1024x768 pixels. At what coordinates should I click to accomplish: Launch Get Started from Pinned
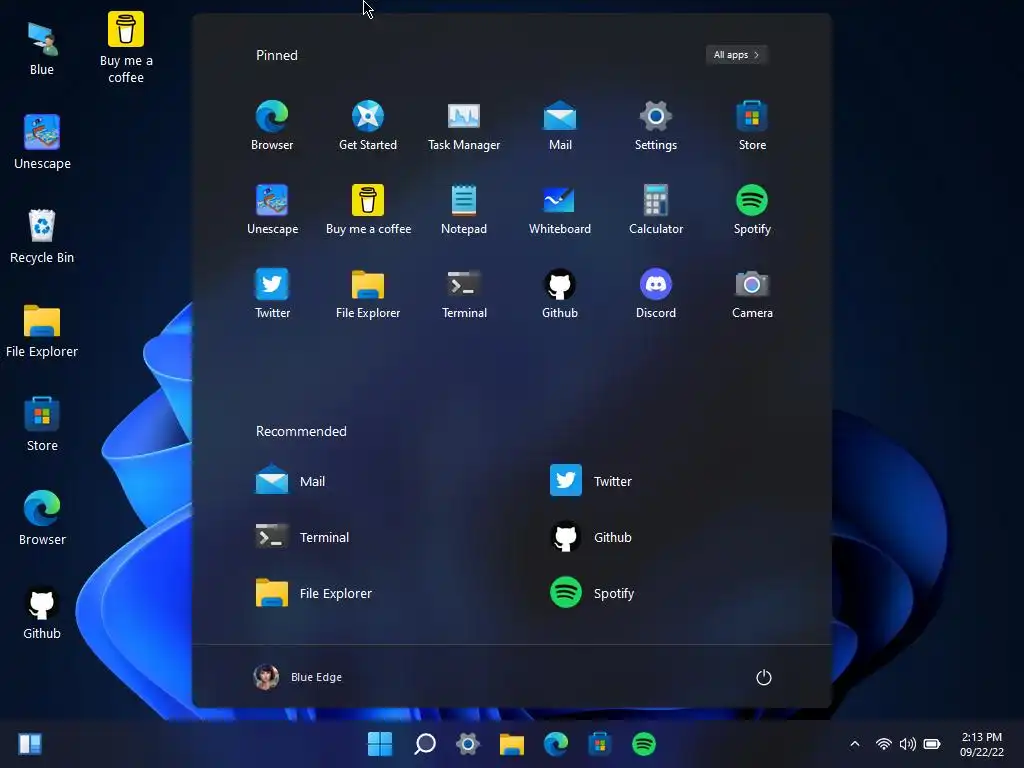tap(368, 125)
